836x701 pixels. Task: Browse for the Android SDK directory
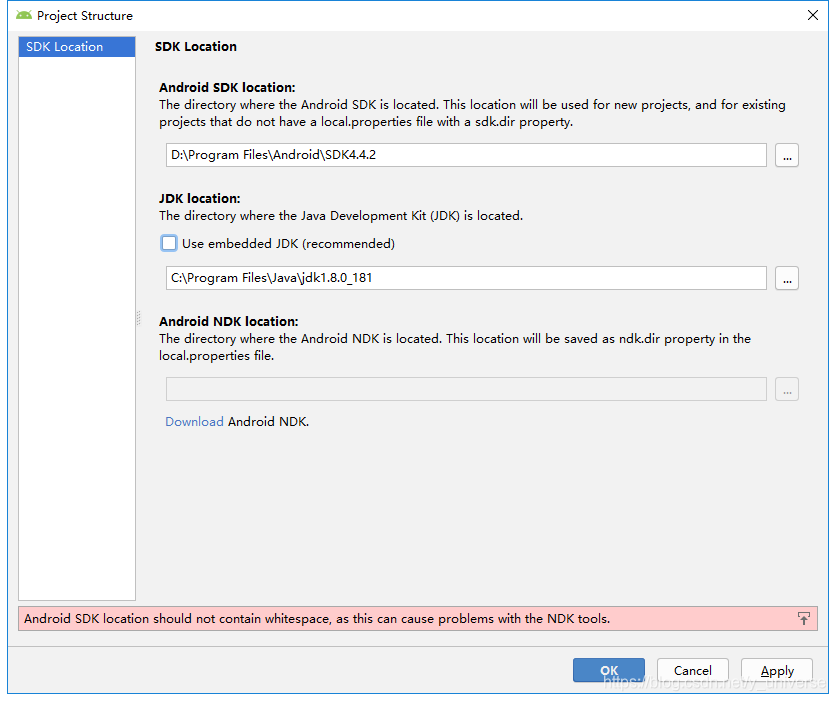787,156
